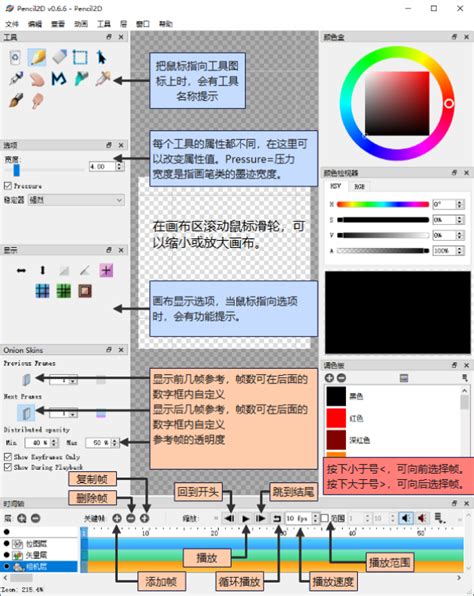Open the 动画 menu

[81, 24]
